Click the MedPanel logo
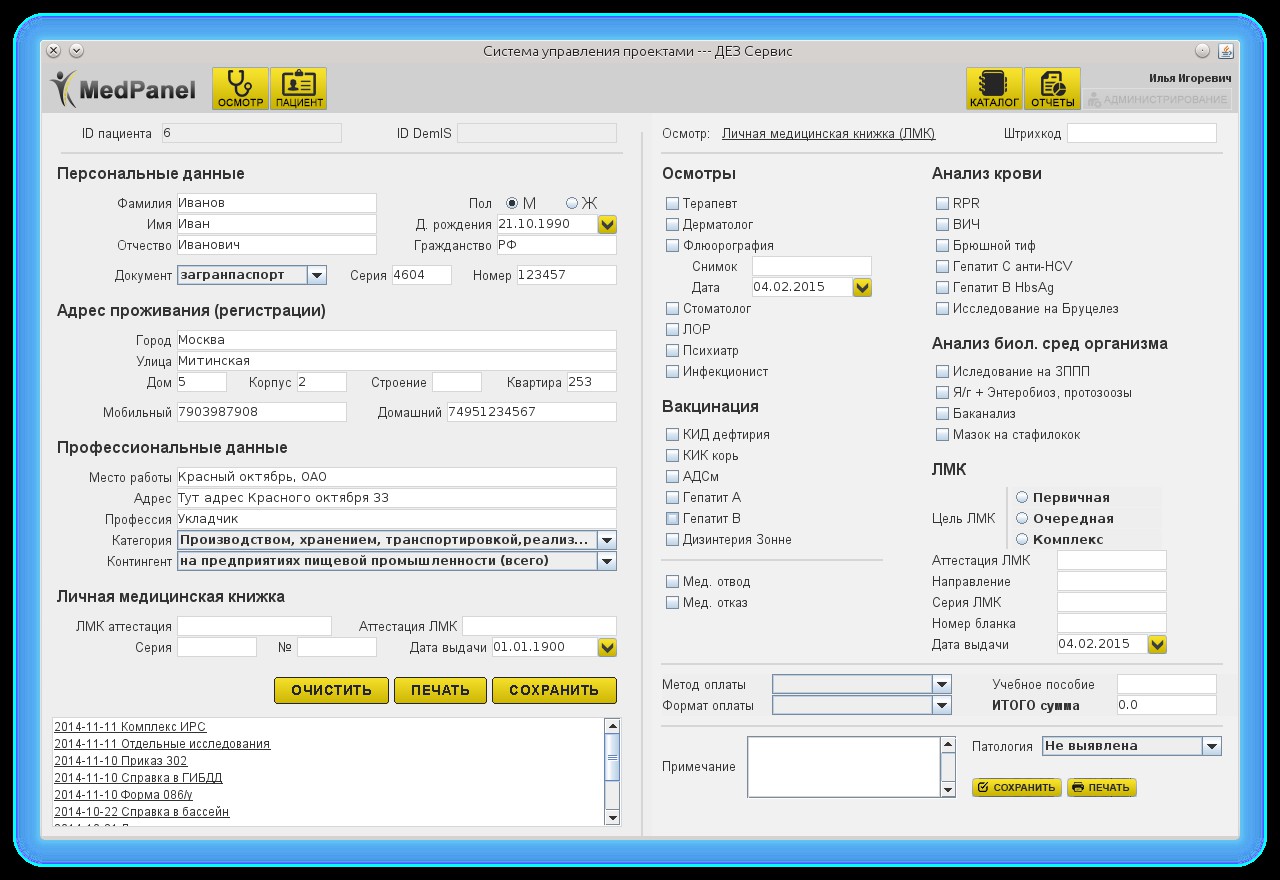 point(124,89)
